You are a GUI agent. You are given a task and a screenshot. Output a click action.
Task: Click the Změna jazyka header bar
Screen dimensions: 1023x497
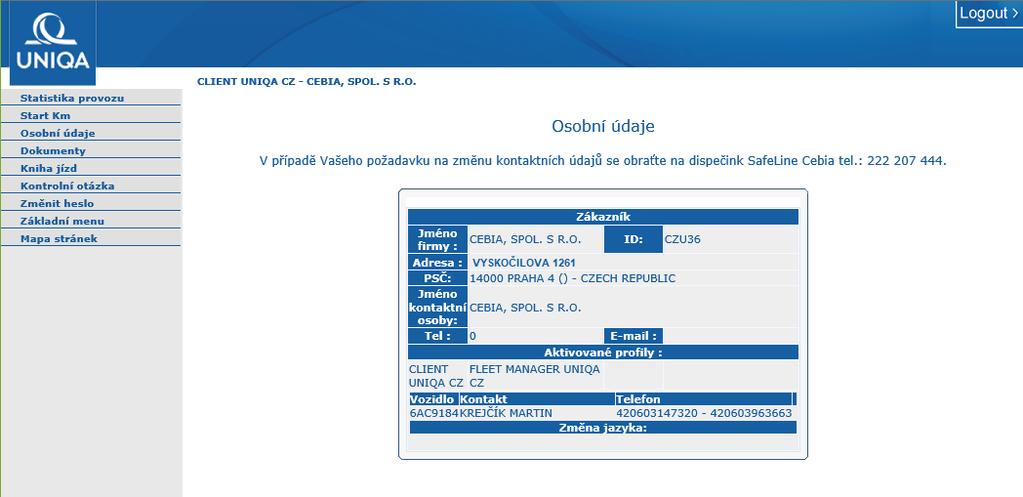tap(603, 428)
